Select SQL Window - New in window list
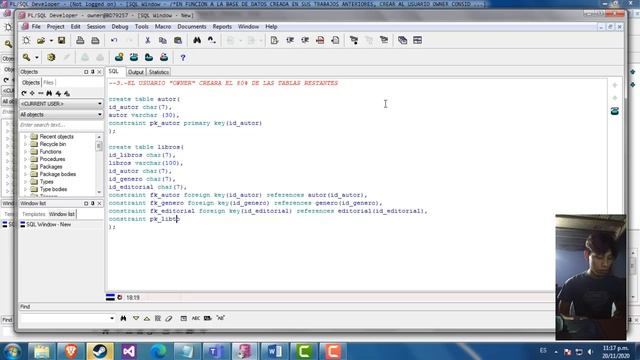Screen dimensions: 640x360 click(46, 224)
